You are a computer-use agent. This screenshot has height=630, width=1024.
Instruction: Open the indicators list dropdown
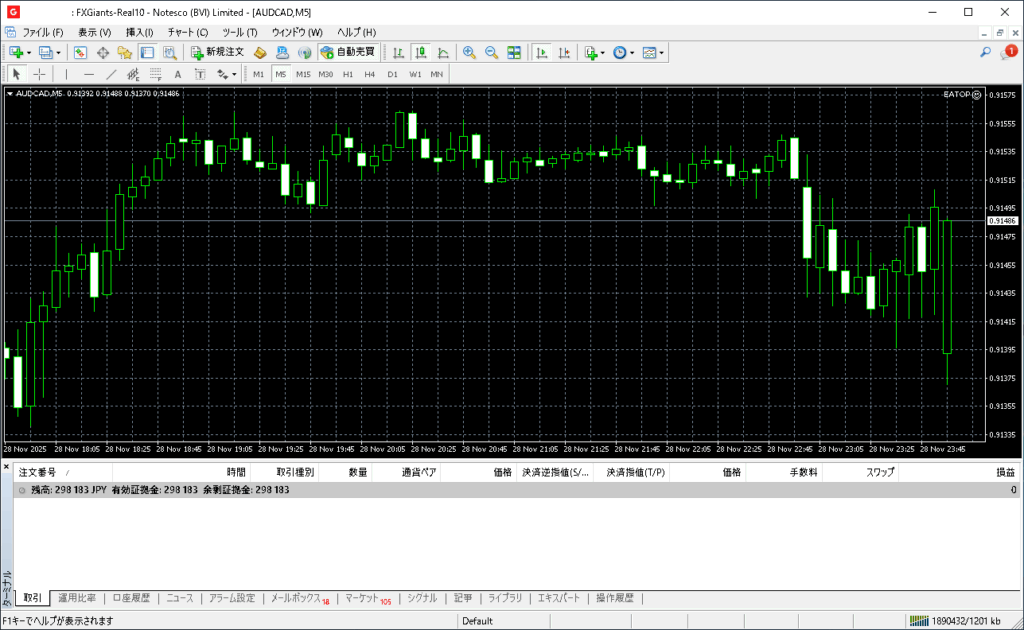tap(603, 52)
